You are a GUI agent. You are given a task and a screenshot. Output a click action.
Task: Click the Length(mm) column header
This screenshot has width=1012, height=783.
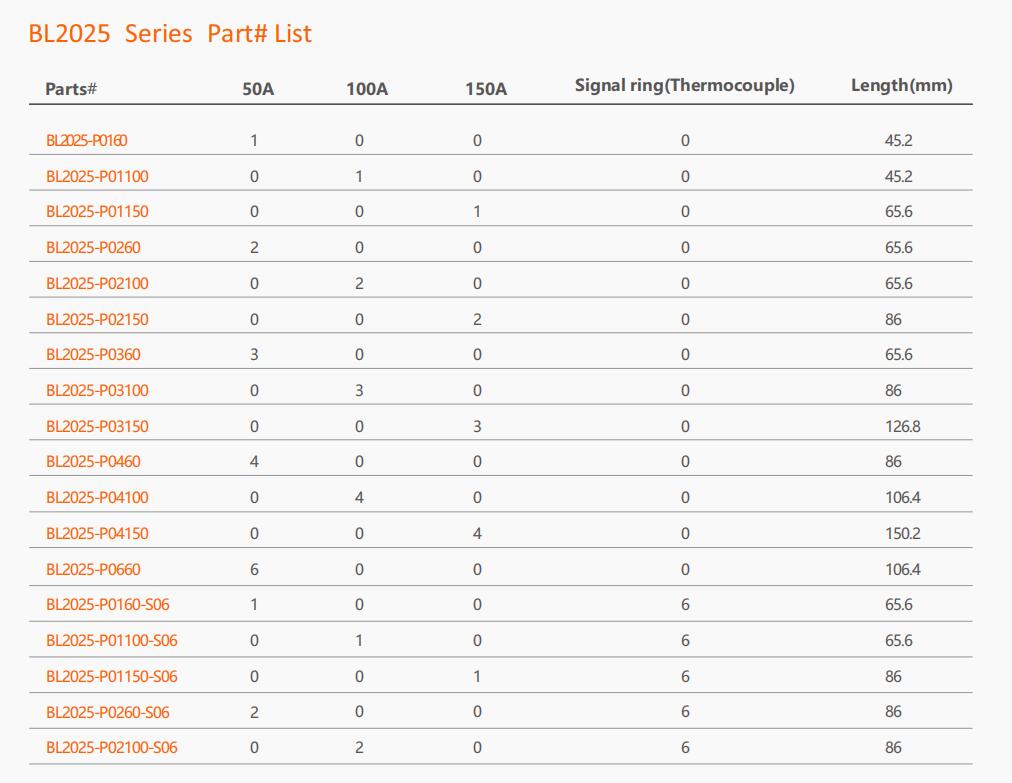pyautogui.click(x=902, y=85)
